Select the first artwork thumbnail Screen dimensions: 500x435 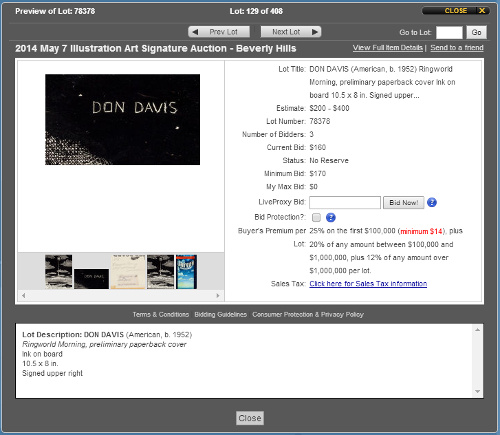pyautogui.click(x=59, y=271)
